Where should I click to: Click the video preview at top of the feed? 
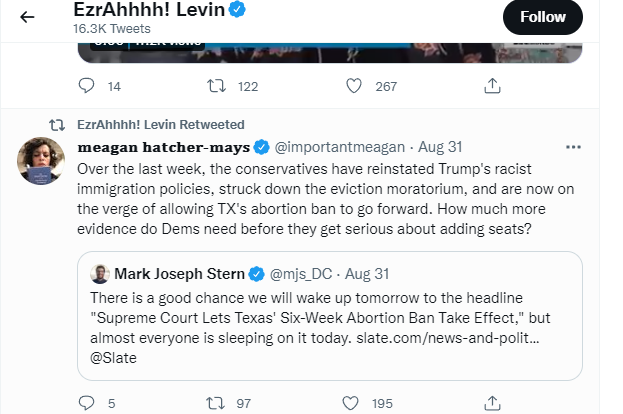(x=330, y=52)
